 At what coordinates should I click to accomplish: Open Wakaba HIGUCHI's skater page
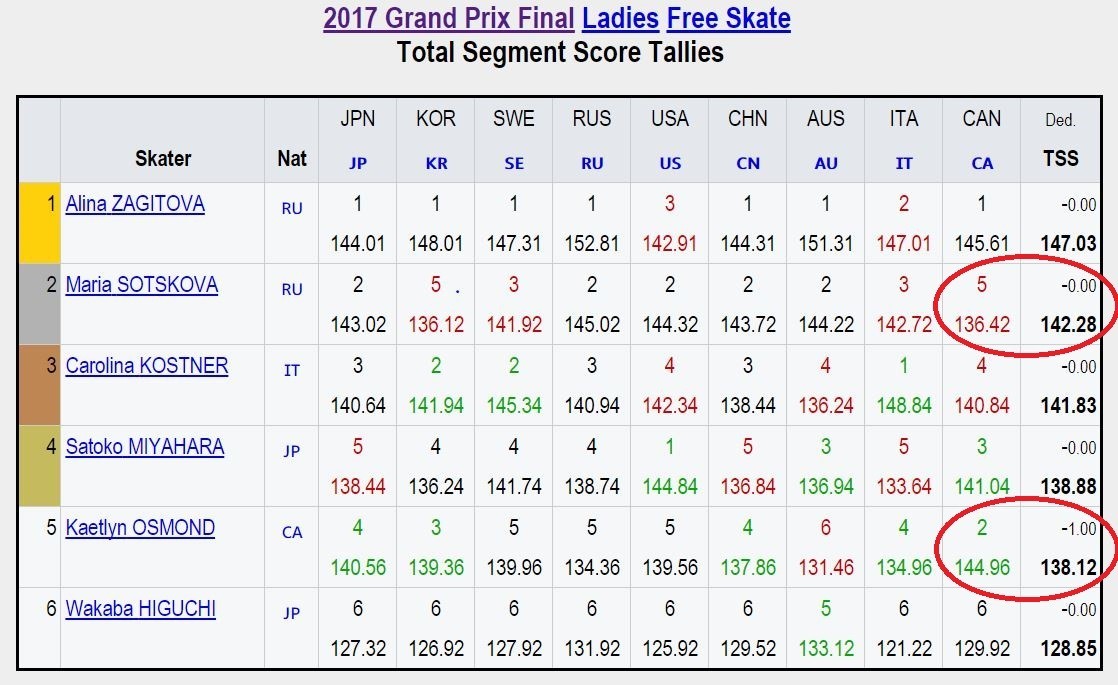140,609
